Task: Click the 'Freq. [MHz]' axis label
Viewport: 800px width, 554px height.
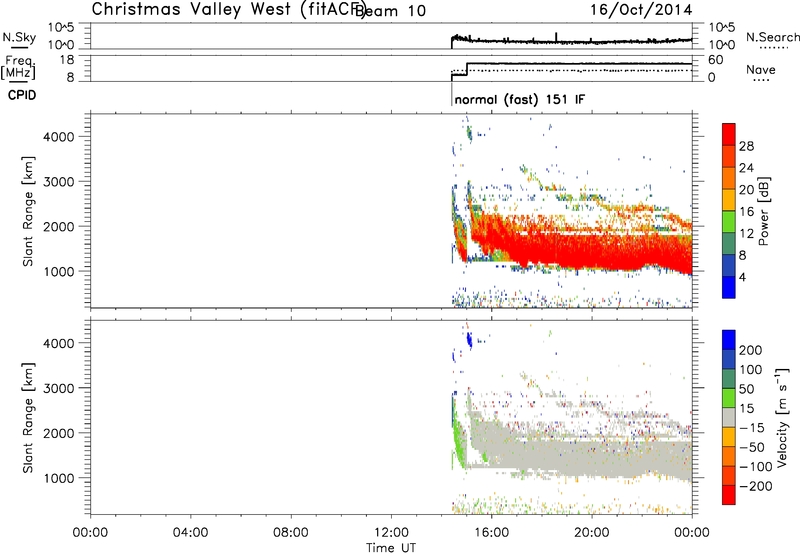Action: pos(18,68)
